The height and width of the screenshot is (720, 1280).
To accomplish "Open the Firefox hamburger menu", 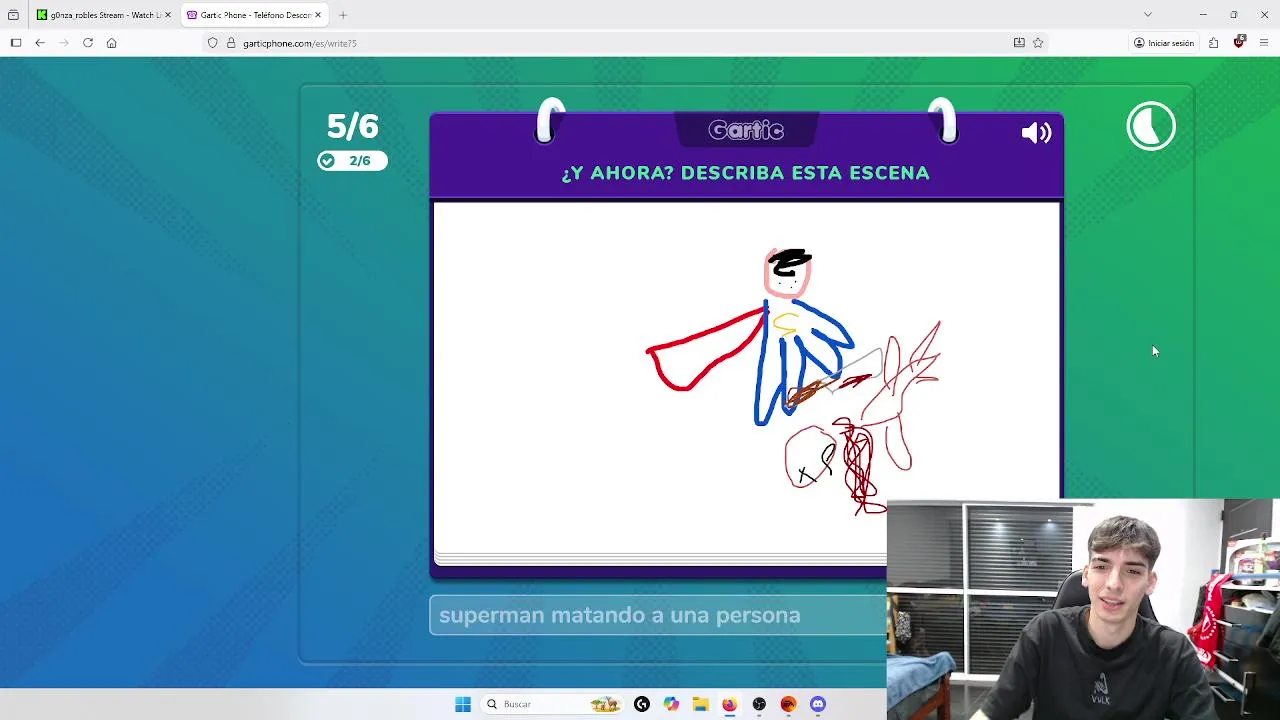I will point(1264,43).
